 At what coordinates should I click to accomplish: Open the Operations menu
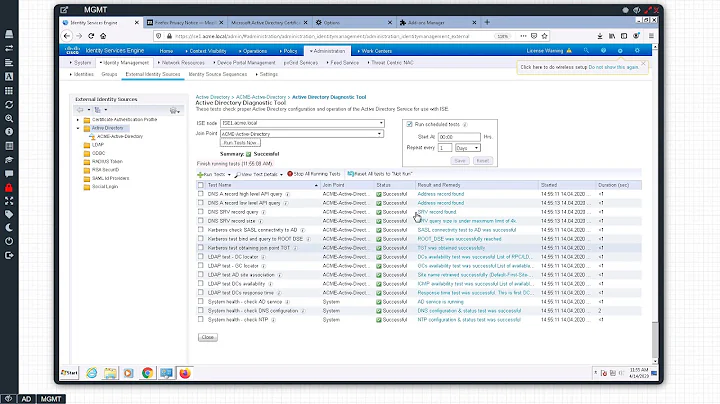[x=253, y=51]
